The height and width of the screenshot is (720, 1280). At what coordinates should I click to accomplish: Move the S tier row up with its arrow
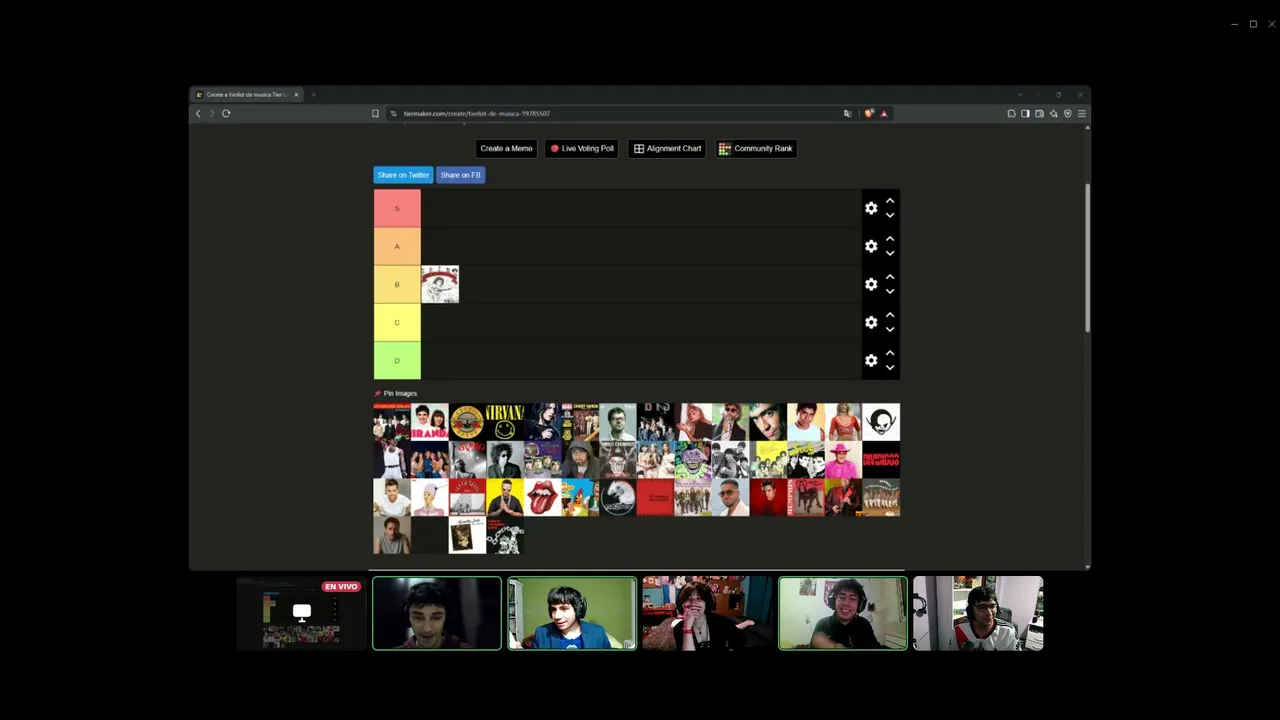[x=889, y=201]
